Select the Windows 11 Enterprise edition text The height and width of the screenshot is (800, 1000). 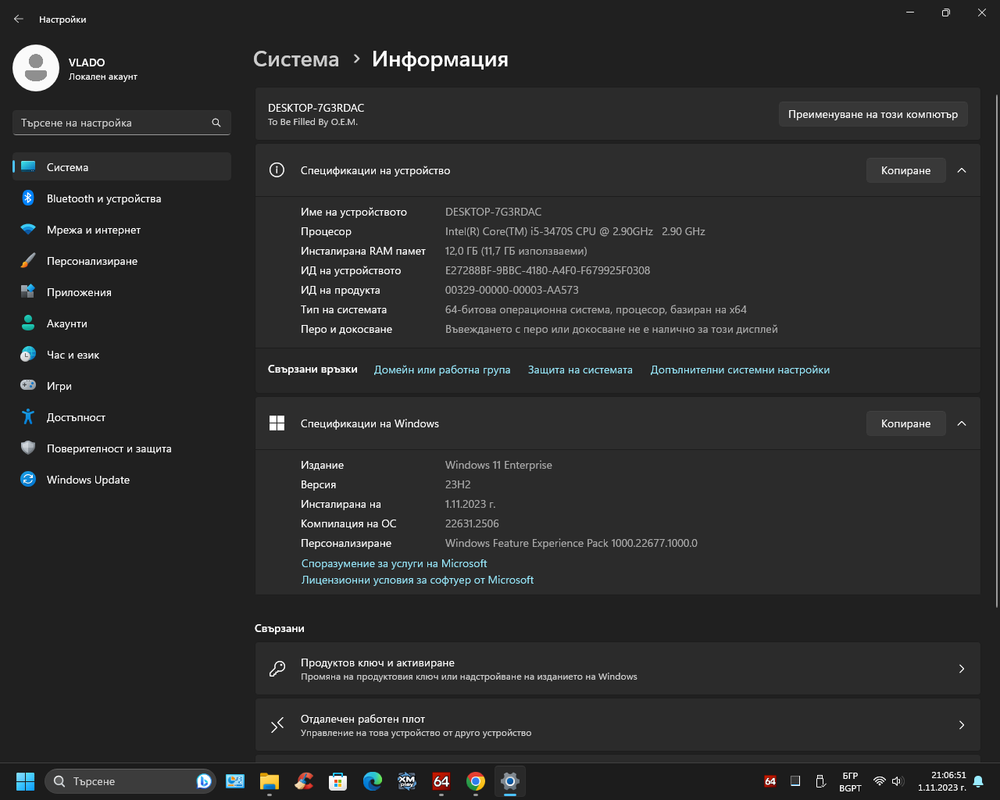[499, 465]
